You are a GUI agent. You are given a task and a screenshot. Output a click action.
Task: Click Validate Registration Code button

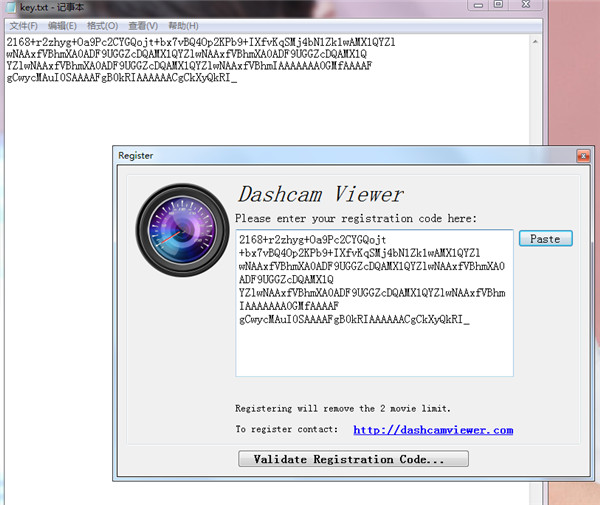(x=353, y=459)
